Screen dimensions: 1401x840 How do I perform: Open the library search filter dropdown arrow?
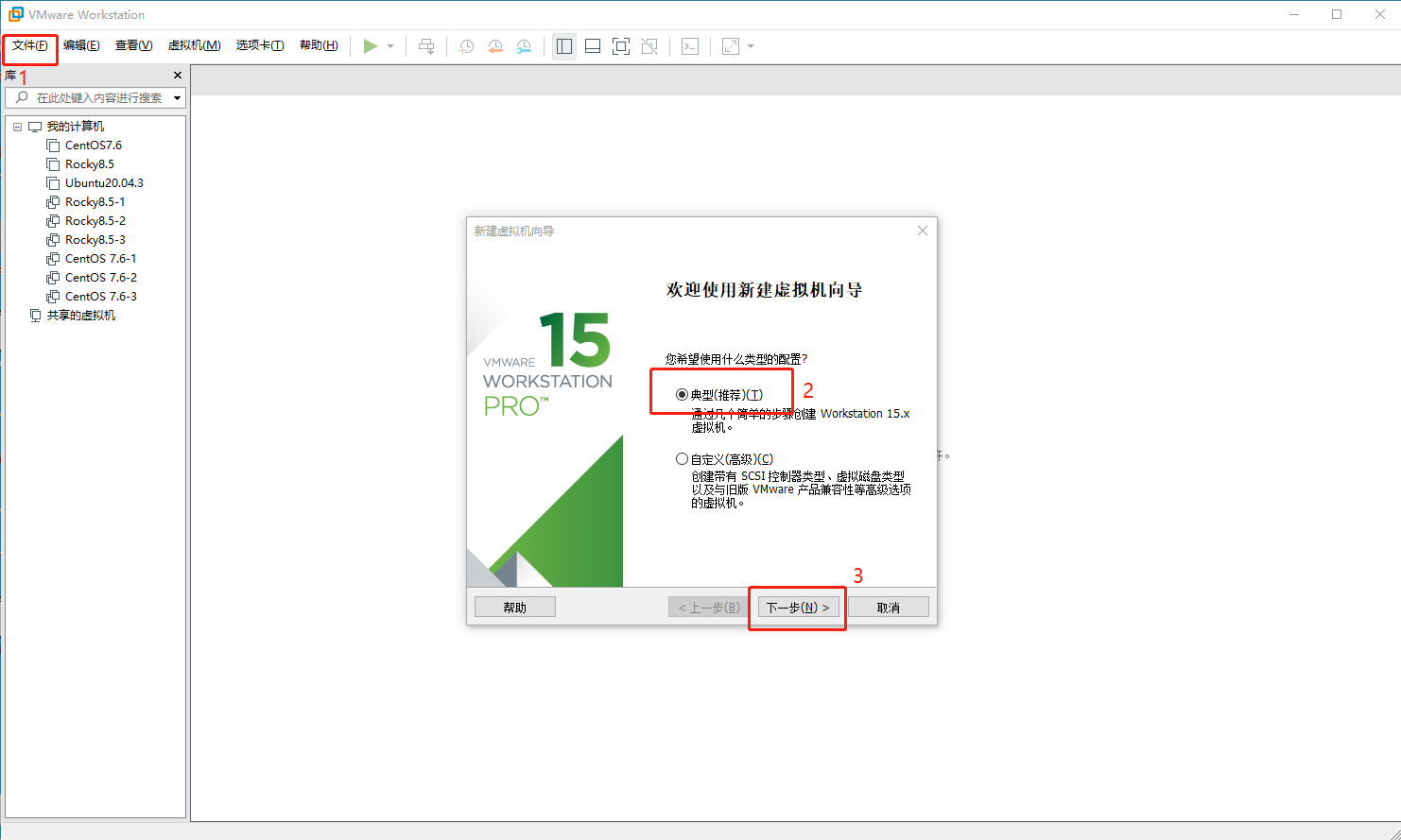(x=177, y=98)
